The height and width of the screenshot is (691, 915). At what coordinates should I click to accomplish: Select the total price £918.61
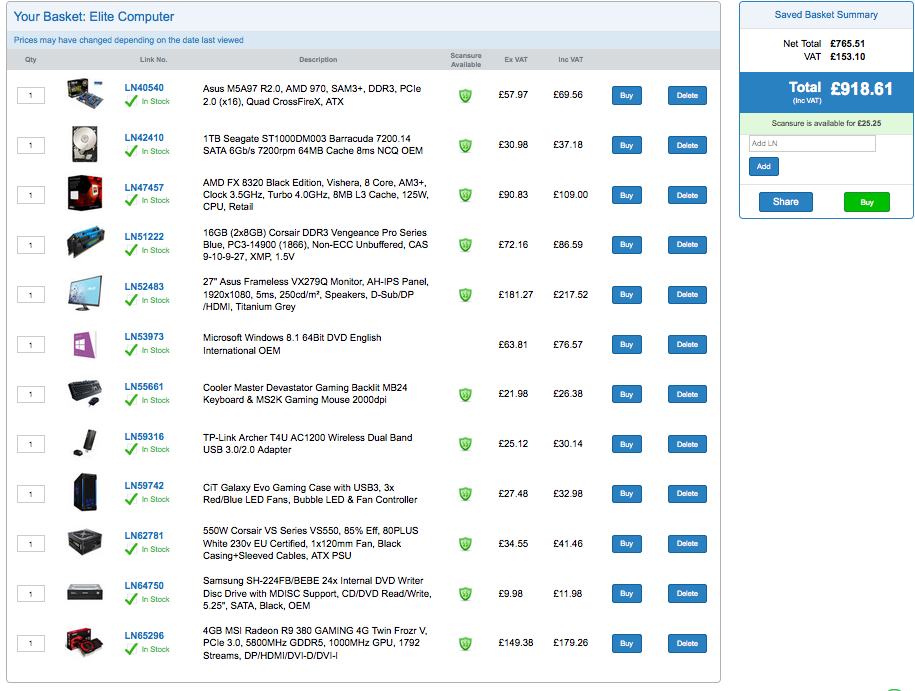coord(861,89)
